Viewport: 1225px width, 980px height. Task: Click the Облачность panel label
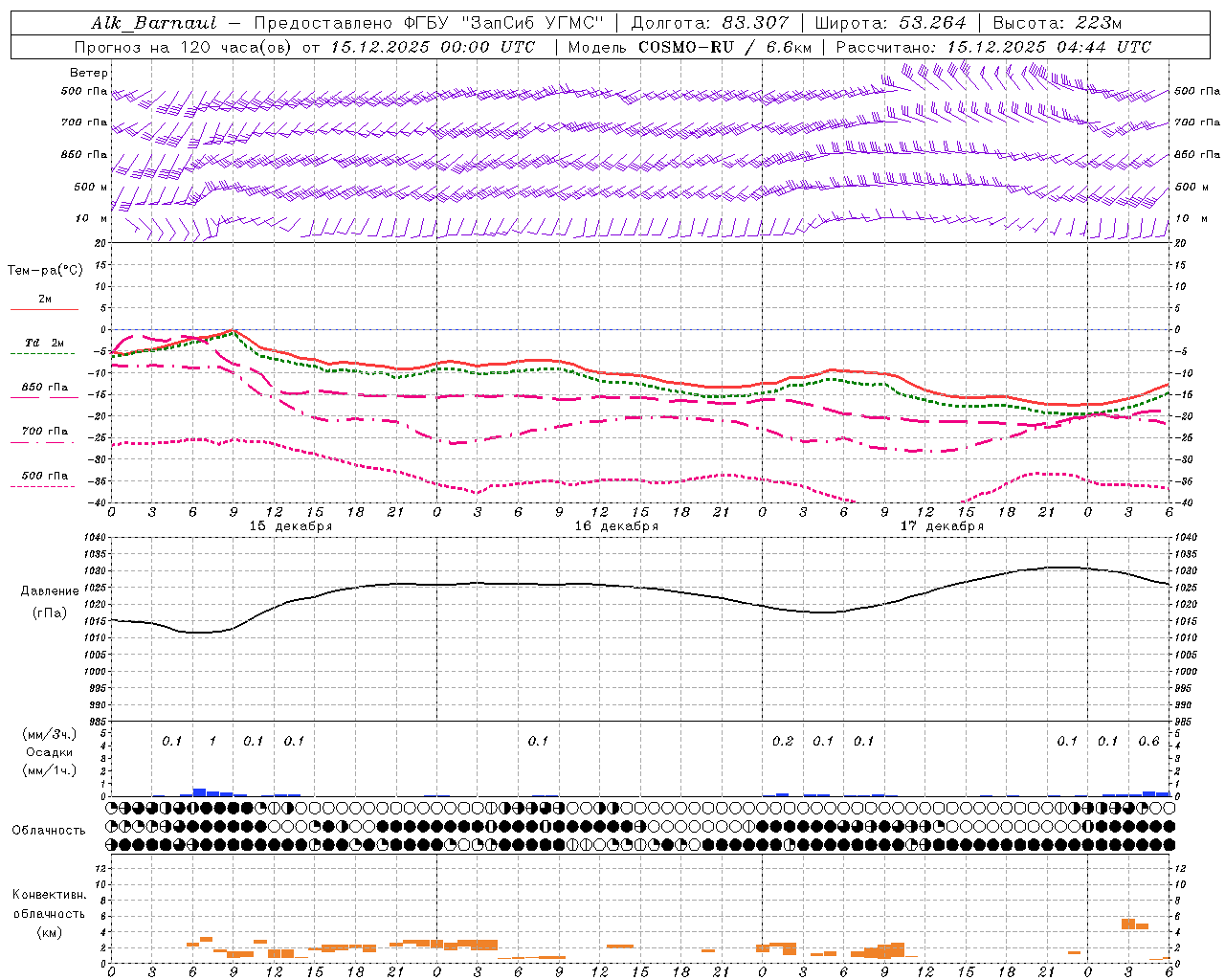point(49,831)
